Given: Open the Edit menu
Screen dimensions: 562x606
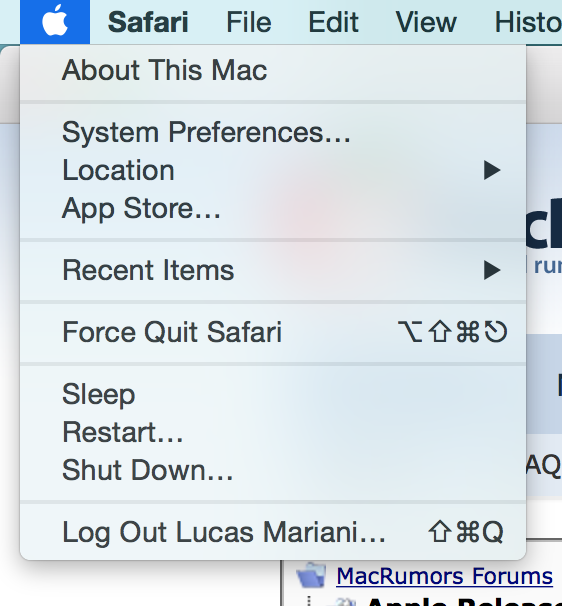Looking at the screenshot, I should pyautogui.click(x=333, y=22).
